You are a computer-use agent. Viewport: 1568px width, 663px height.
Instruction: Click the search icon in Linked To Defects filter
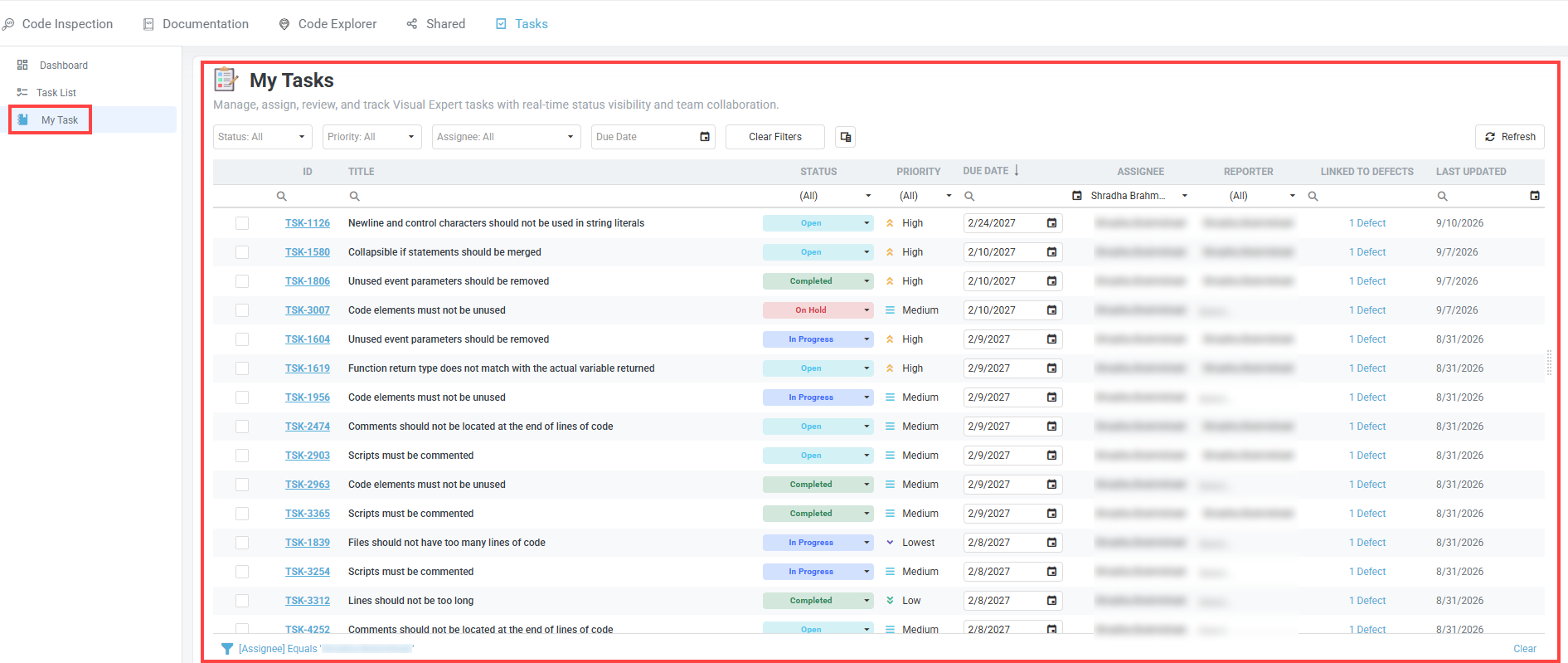pos(1313,197)
